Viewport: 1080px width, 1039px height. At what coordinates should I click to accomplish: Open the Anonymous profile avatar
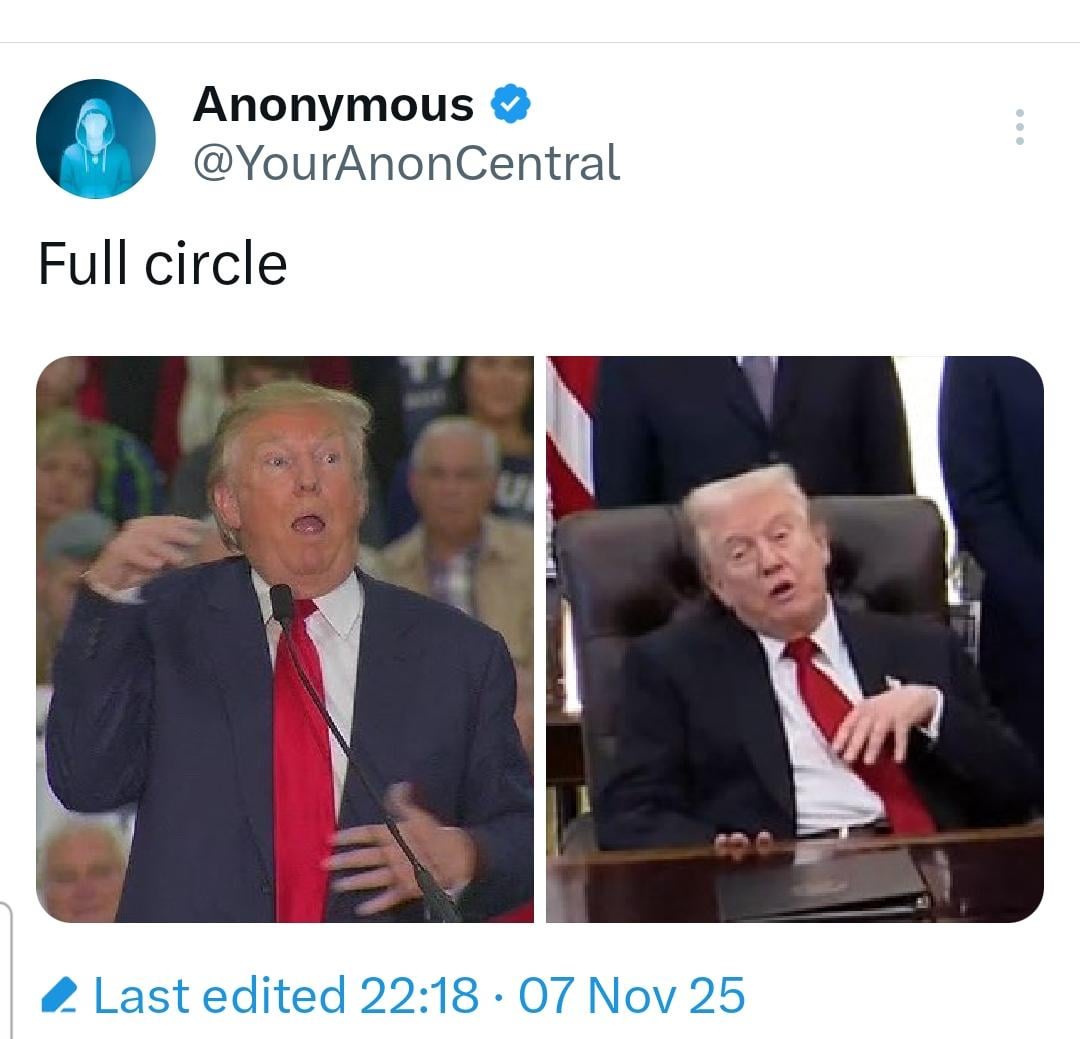pos(96,138)
